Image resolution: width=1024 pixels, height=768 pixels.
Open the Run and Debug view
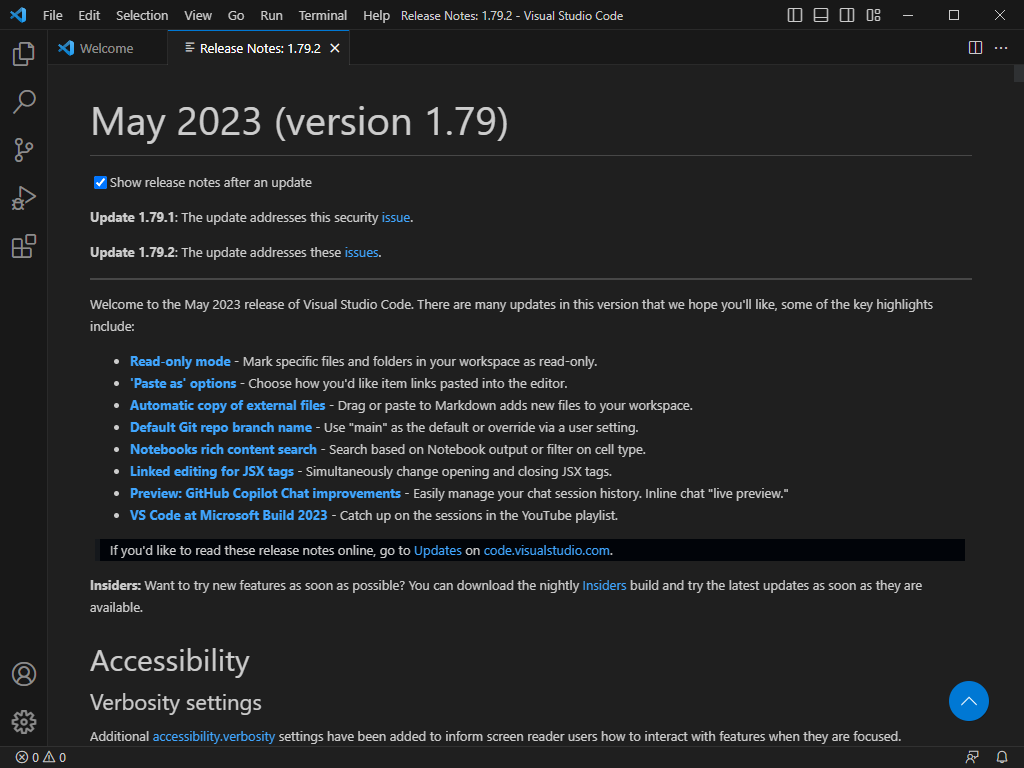[x=24, y=199]
